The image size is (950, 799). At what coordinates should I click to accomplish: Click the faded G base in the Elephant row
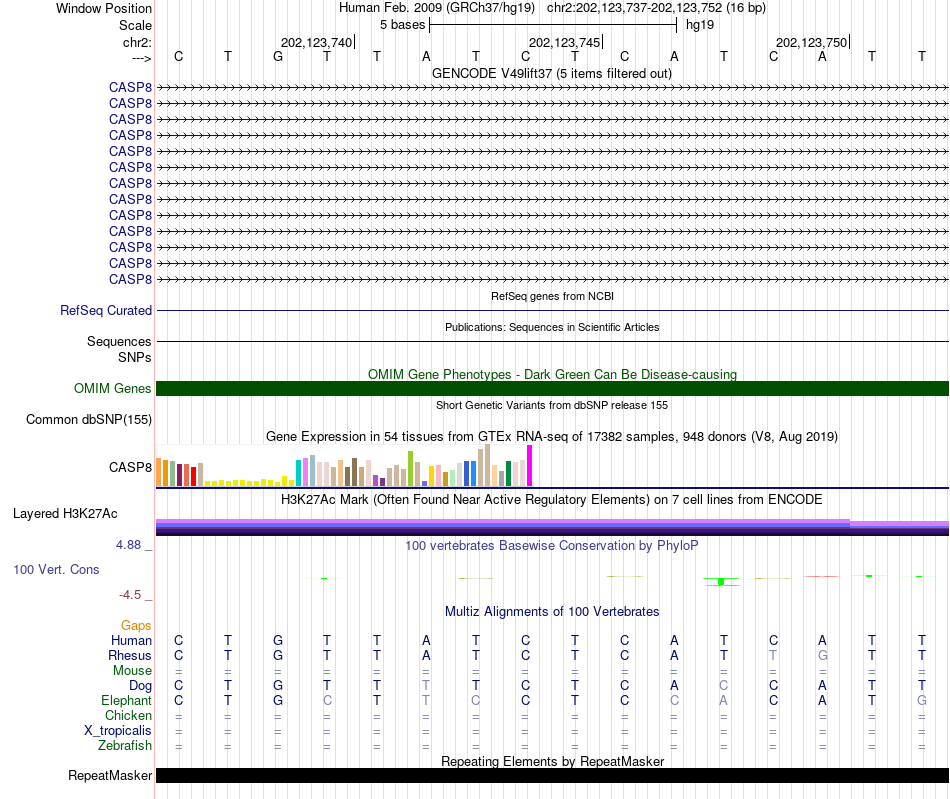tap(922, 700)
